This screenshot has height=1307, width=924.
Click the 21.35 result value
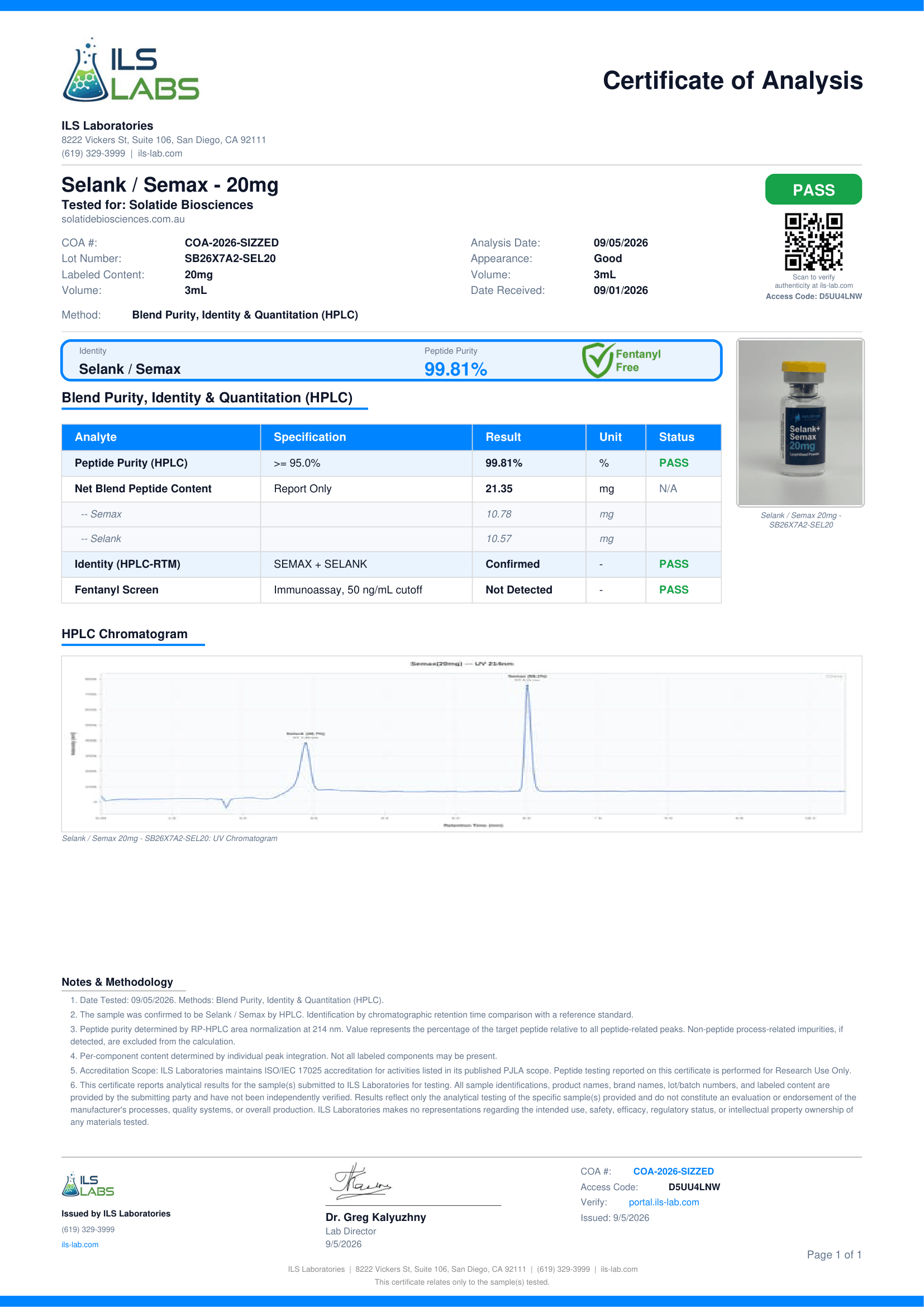click(x=499, y=489)
